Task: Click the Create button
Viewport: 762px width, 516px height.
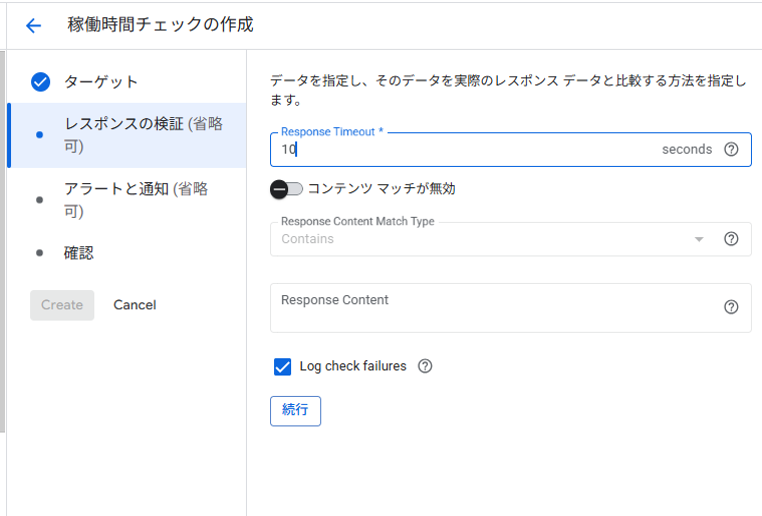Action: coord(62,305)
